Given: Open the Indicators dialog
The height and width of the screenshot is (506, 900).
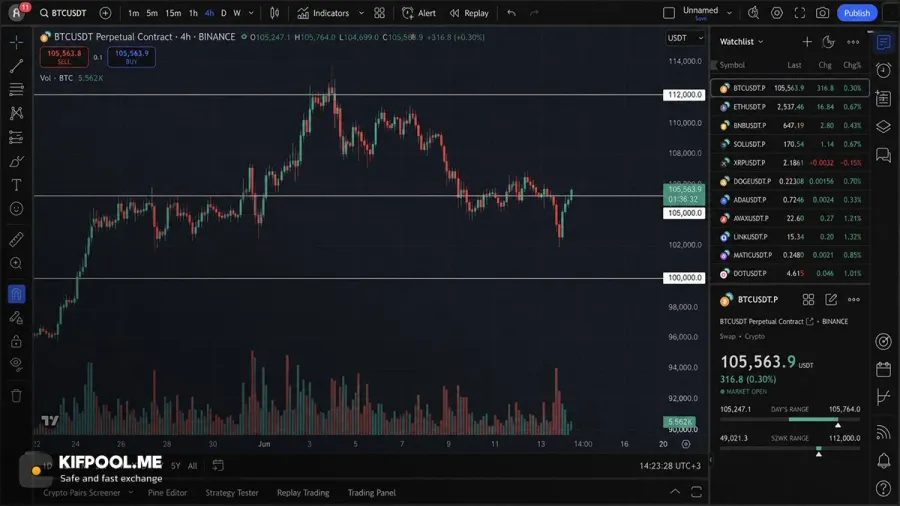Looking at the screenshot, I should [x=323, y=13].
